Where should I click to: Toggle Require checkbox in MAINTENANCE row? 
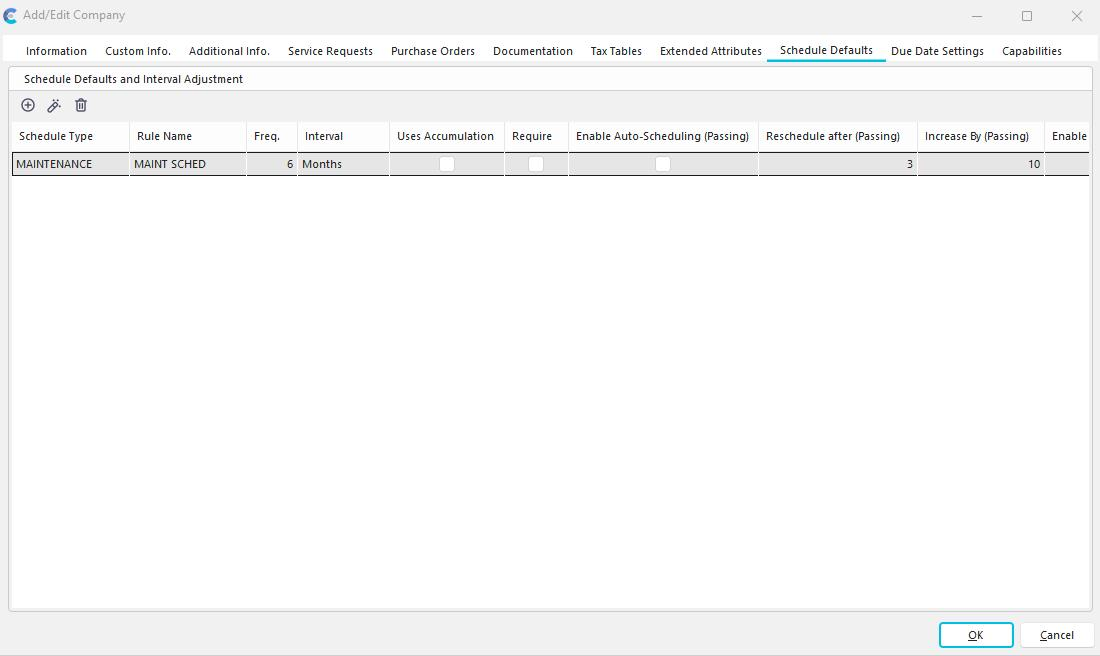click(536, 164)
